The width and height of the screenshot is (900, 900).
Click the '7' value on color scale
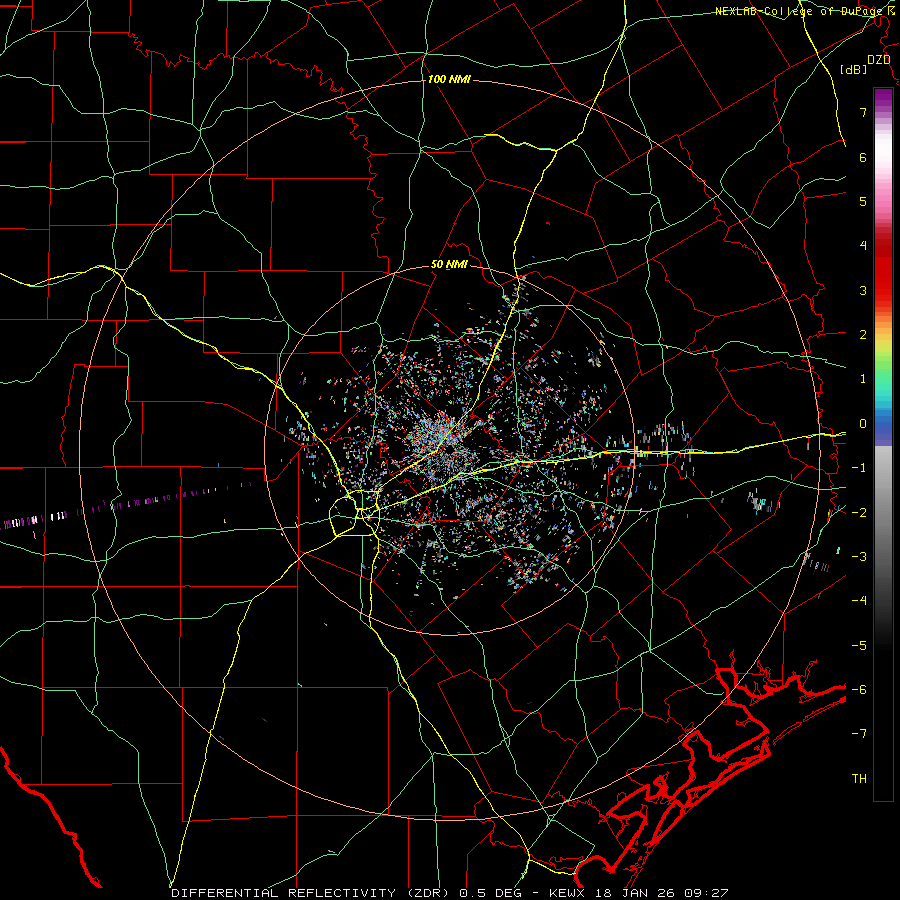863,112
